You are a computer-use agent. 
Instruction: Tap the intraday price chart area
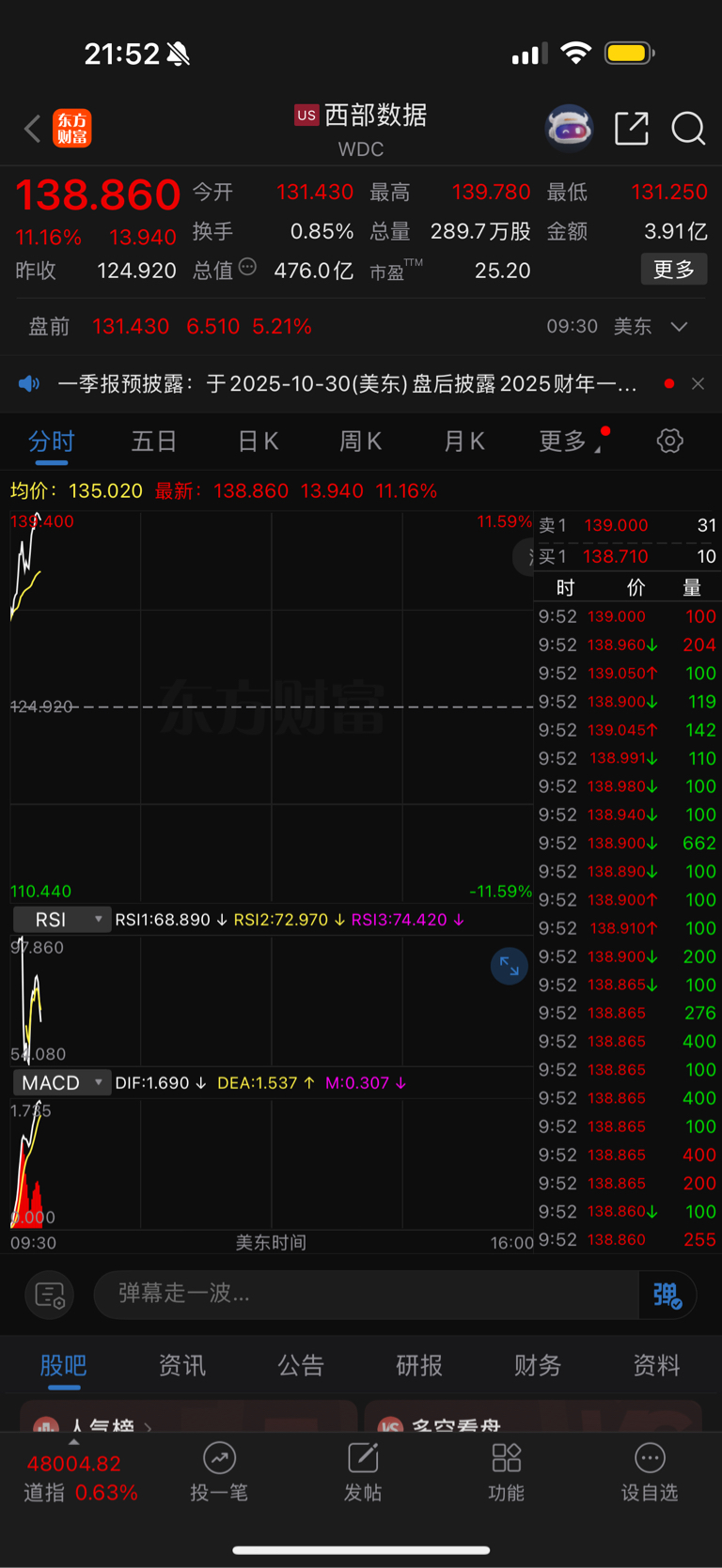click(272, 706)
